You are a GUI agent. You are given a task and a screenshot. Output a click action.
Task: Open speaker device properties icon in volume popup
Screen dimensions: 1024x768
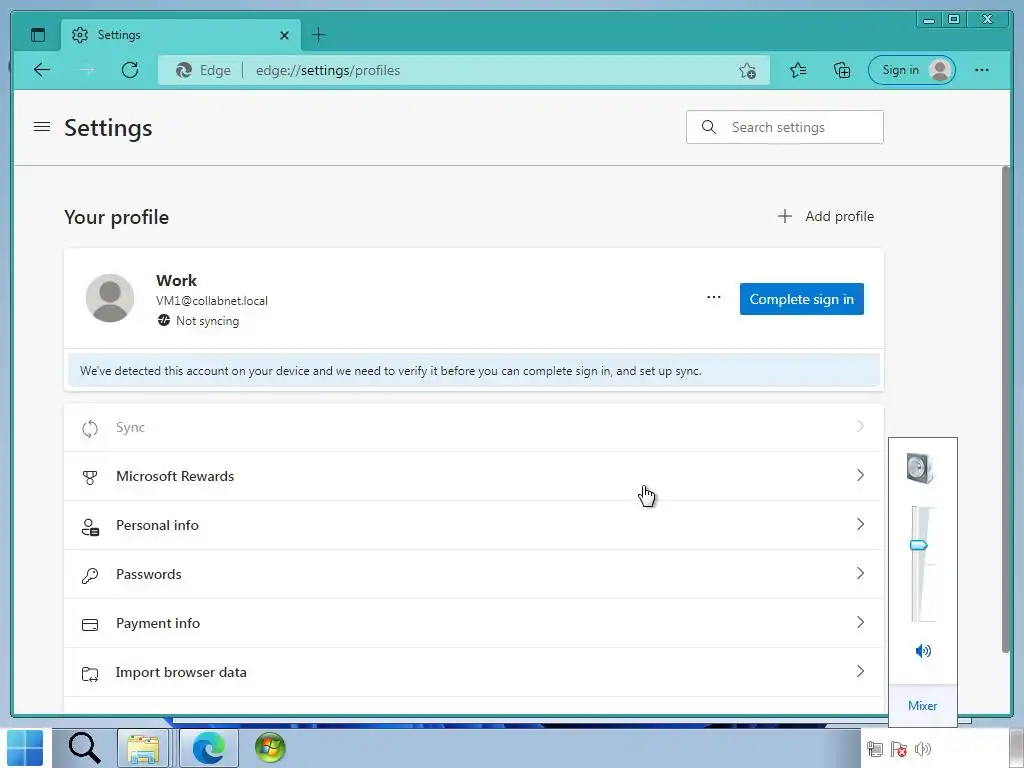pyautogui.click(x=921, y=468)
